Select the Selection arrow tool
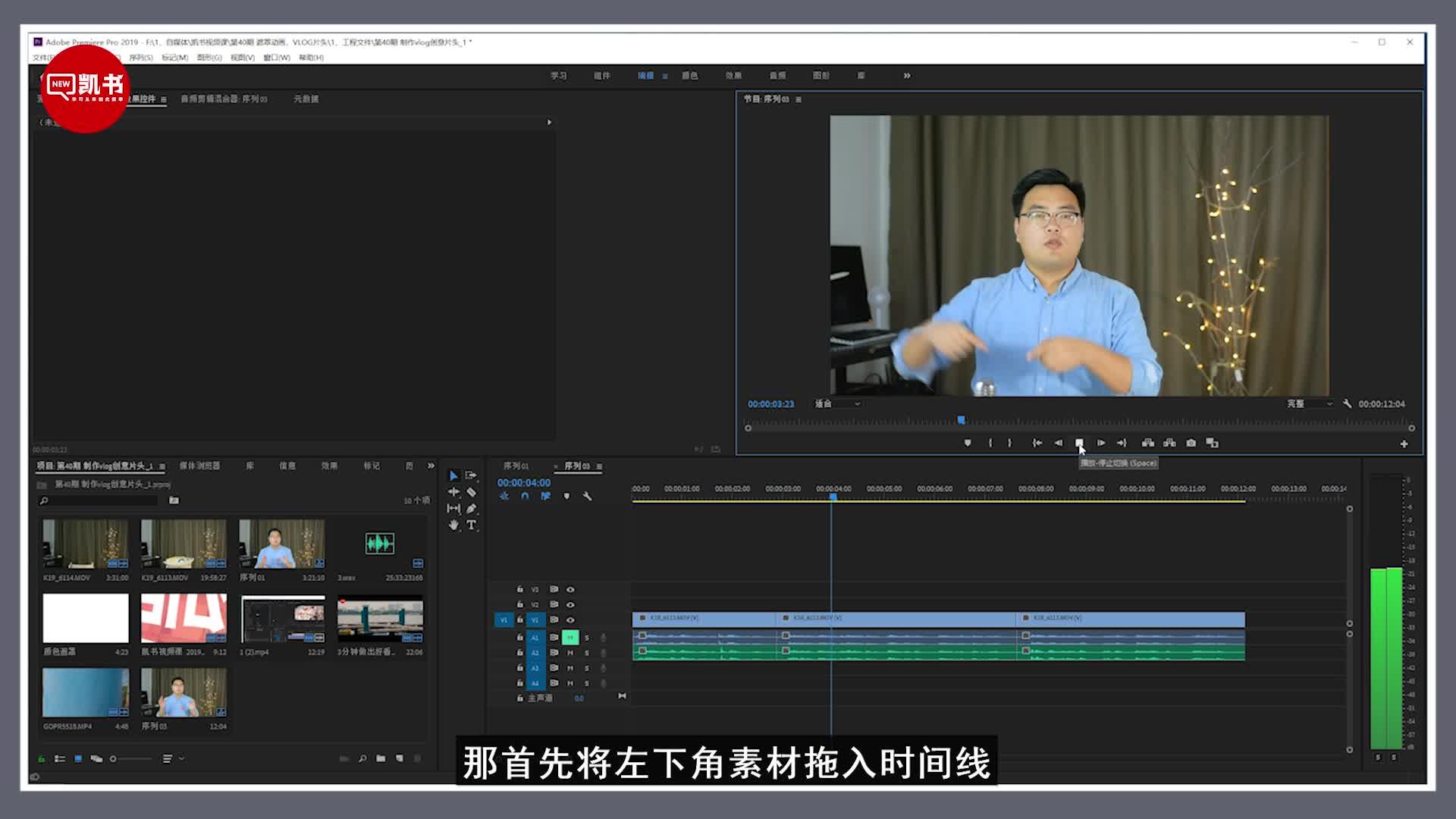1456x819 pixels. [x=453, y=475]
